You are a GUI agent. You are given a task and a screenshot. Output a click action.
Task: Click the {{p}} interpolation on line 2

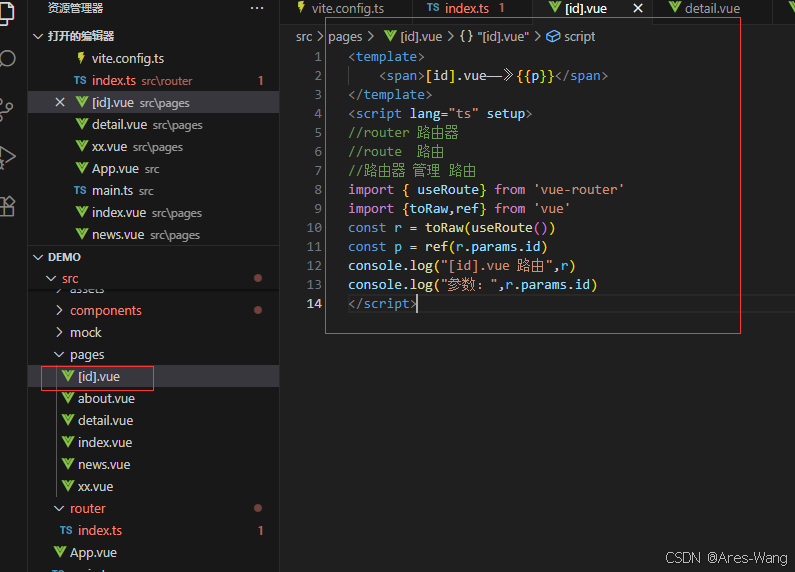(x=535, y=76)
